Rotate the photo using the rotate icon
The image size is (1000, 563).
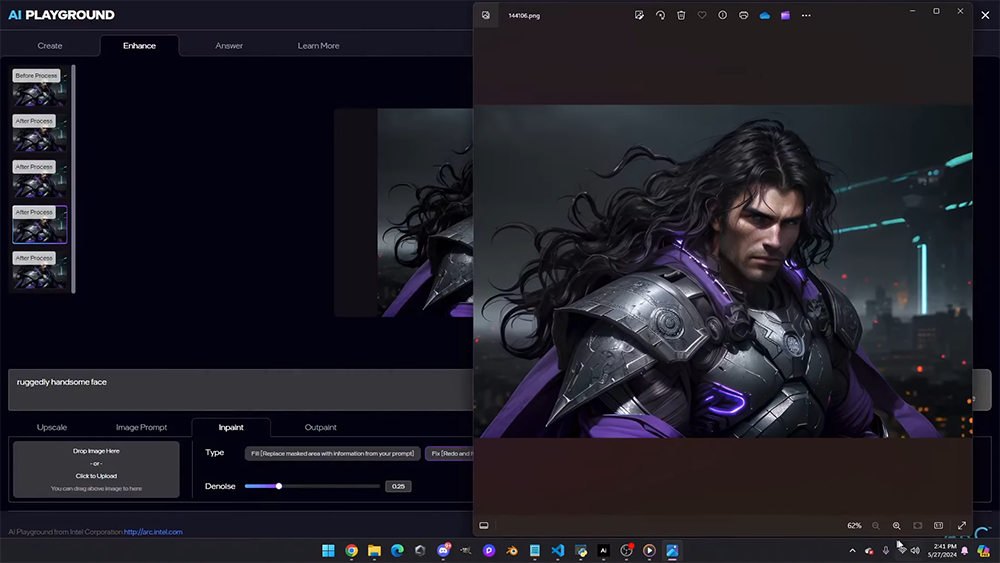click(x=660, y=15)
